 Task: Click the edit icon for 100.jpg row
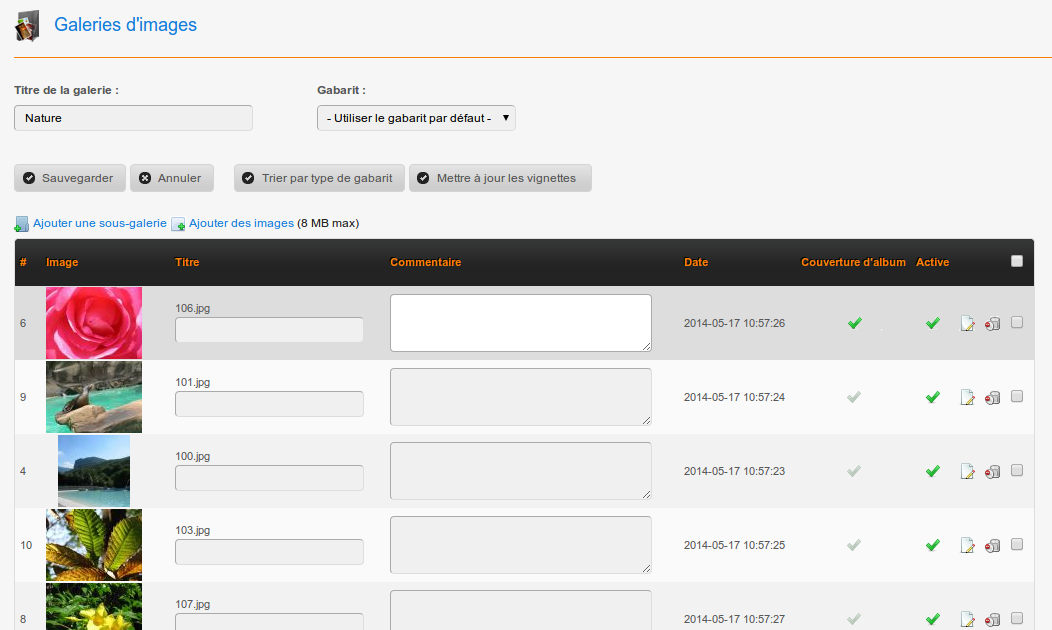(x=967, y=472)
